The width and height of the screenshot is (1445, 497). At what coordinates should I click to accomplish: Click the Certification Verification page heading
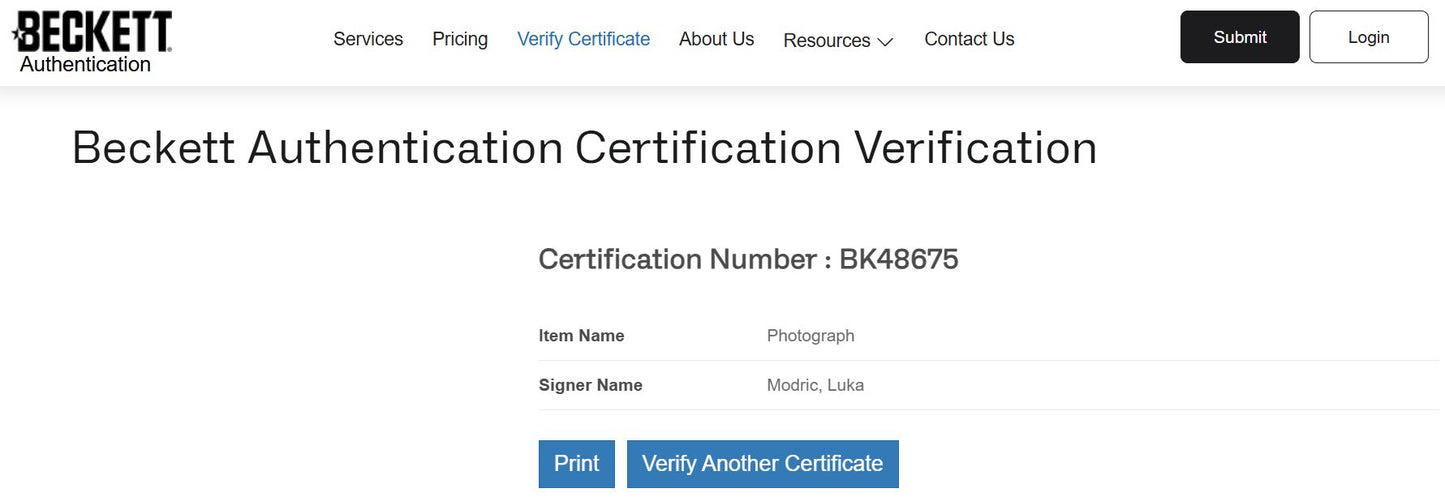[x=584, y=148]
